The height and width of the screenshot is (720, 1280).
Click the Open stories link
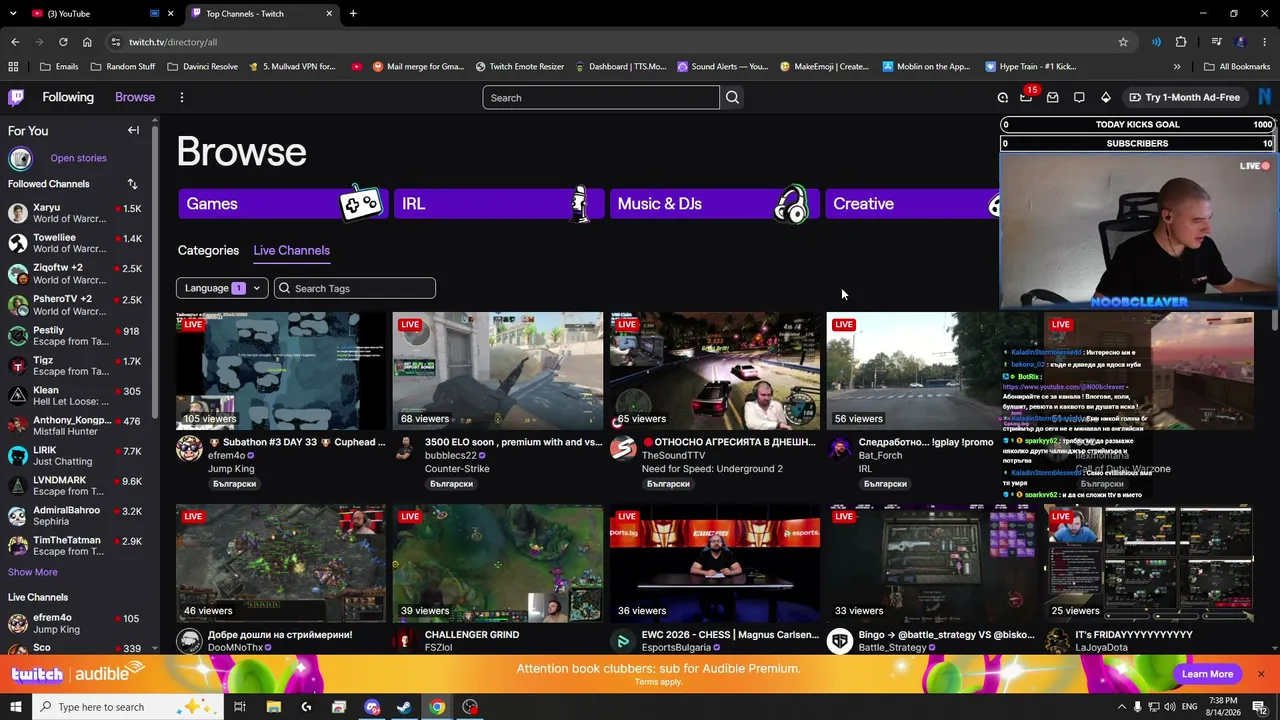(x=78, y=158)
